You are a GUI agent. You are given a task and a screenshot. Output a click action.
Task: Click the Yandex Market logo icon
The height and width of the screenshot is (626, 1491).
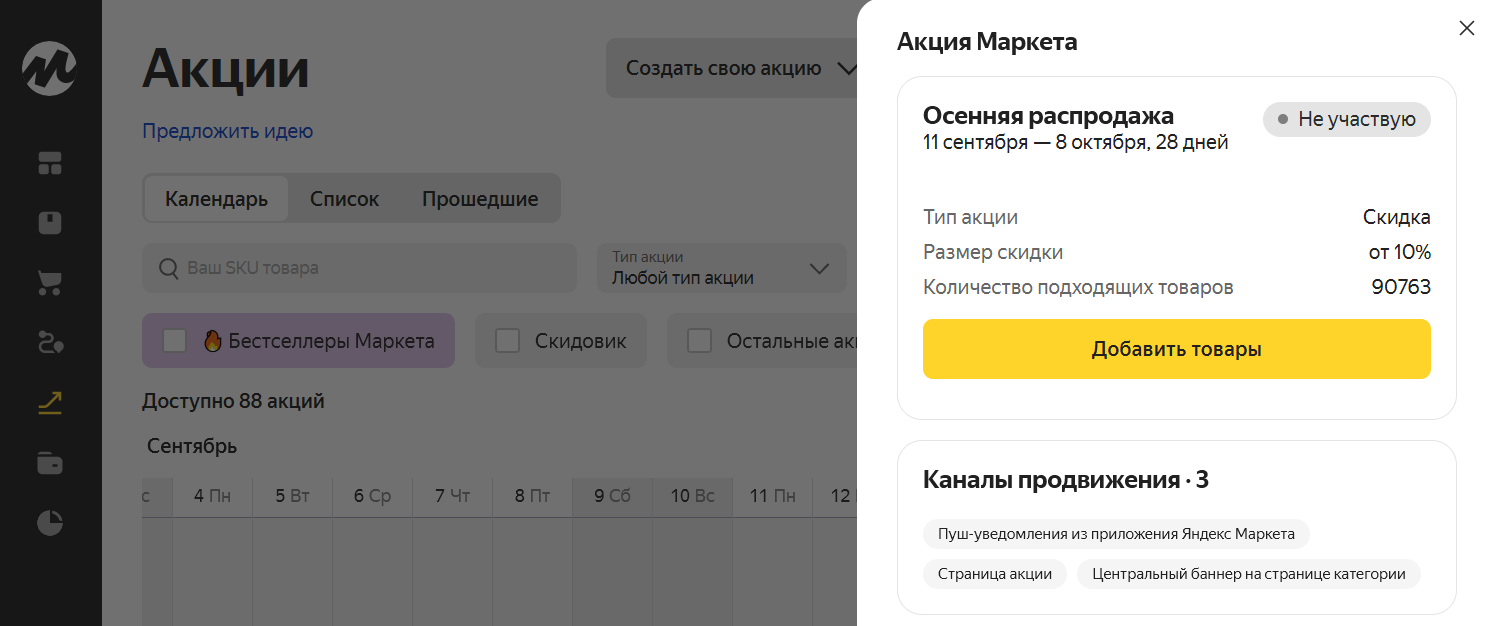coord(50,69)
